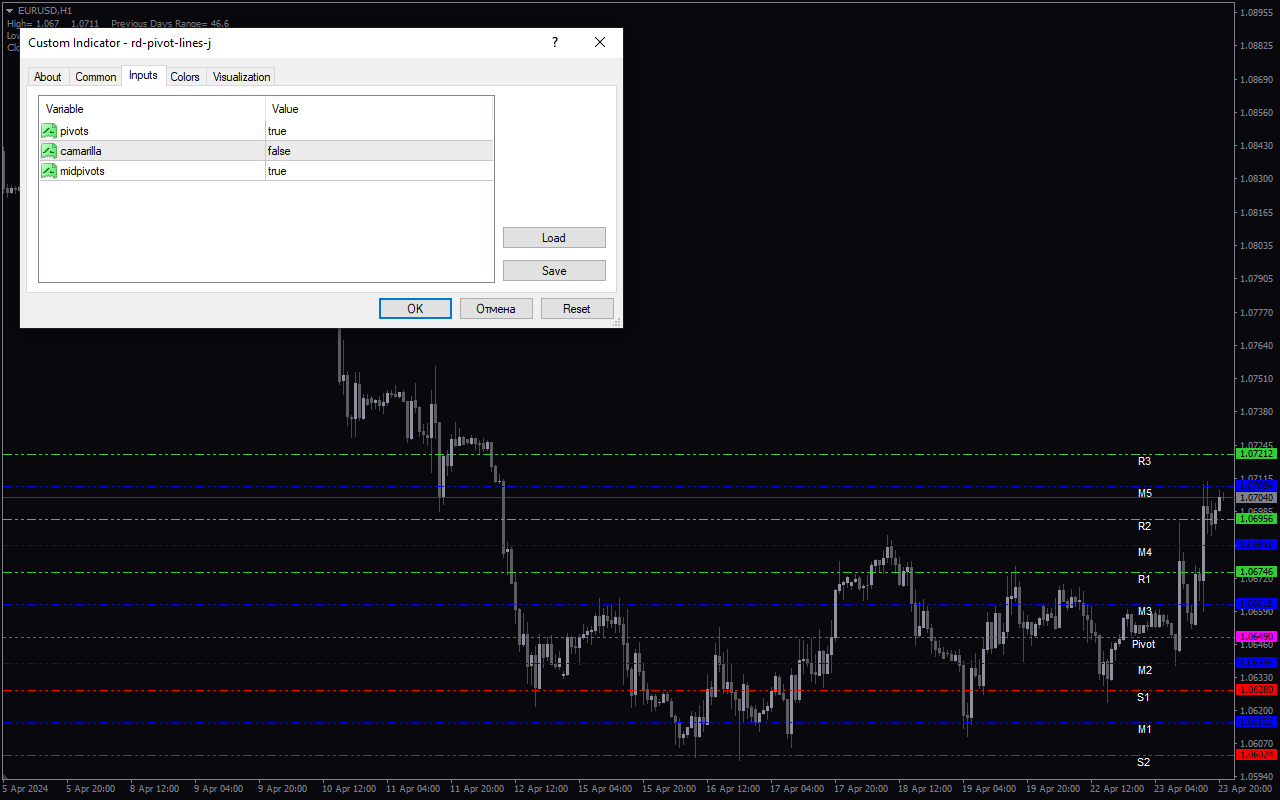The height and width of the screenshot is (800, 1280).
Task: Click the blue 1.06618 price tag
Action: [1257, 604]
